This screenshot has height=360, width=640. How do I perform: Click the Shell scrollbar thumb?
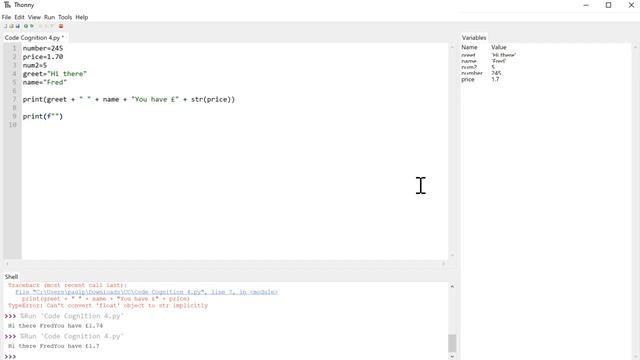[x=452, y=343]
